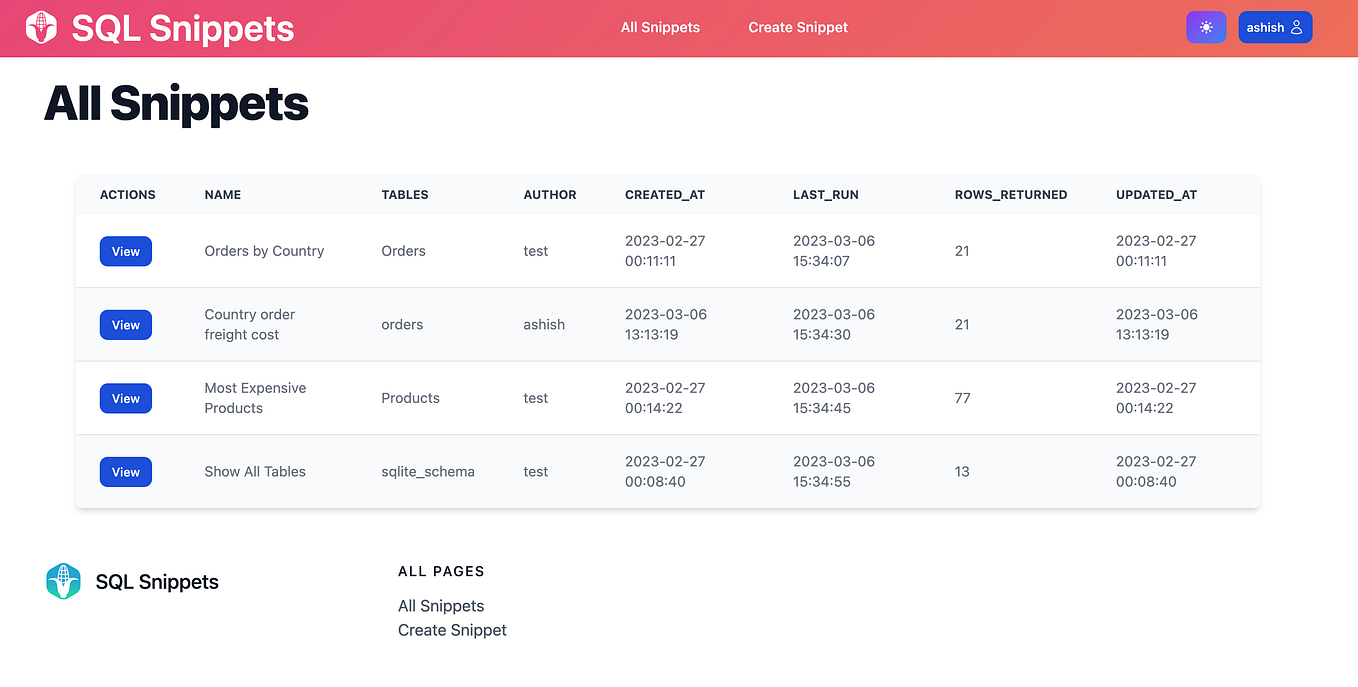Click the person icon on the ashish button

(1297, 27)
